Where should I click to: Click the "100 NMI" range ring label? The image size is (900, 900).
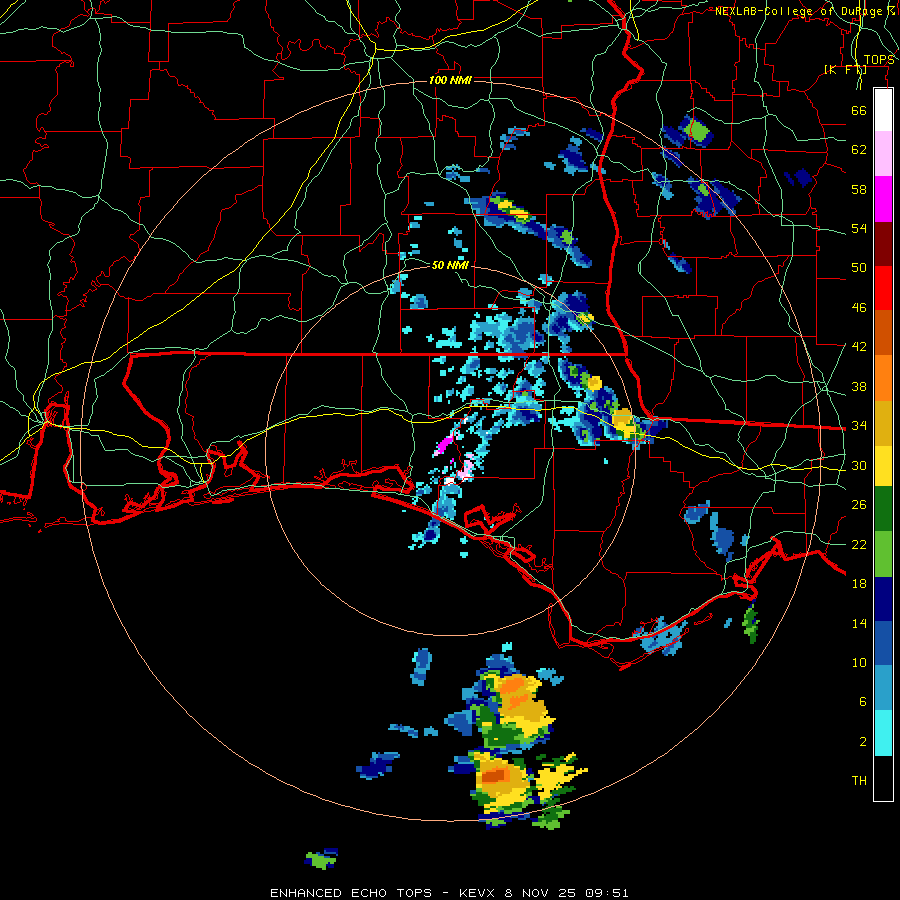coord(450,80)
